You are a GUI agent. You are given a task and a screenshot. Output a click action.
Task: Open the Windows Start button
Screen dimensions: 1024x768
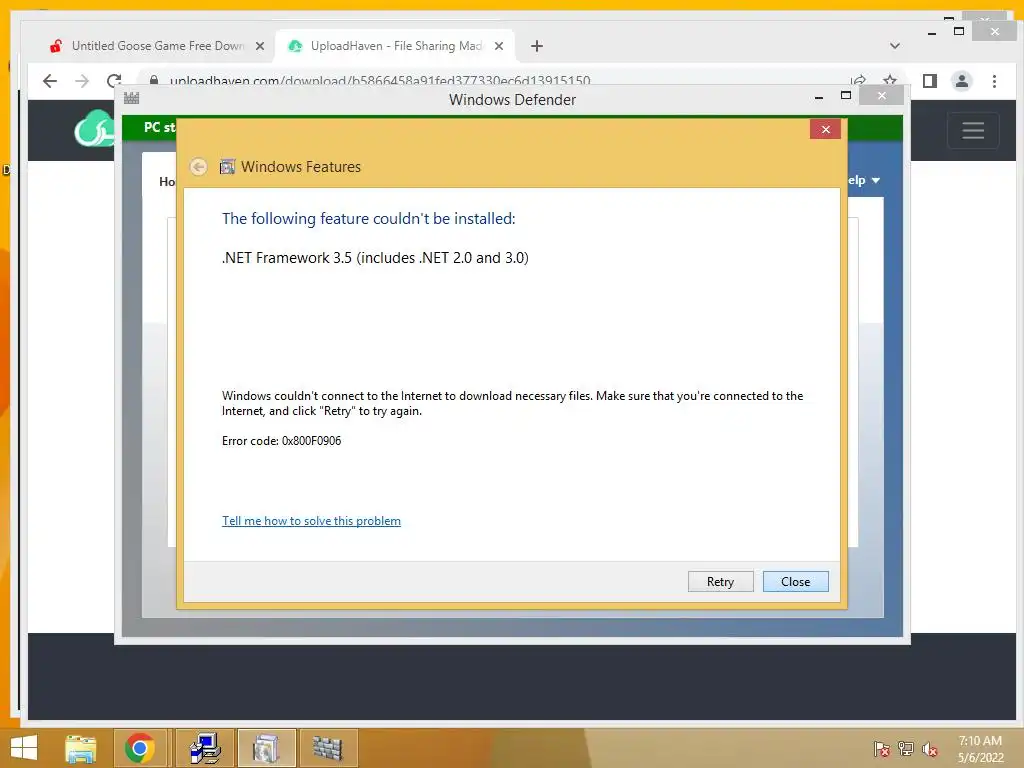(24, 748)
